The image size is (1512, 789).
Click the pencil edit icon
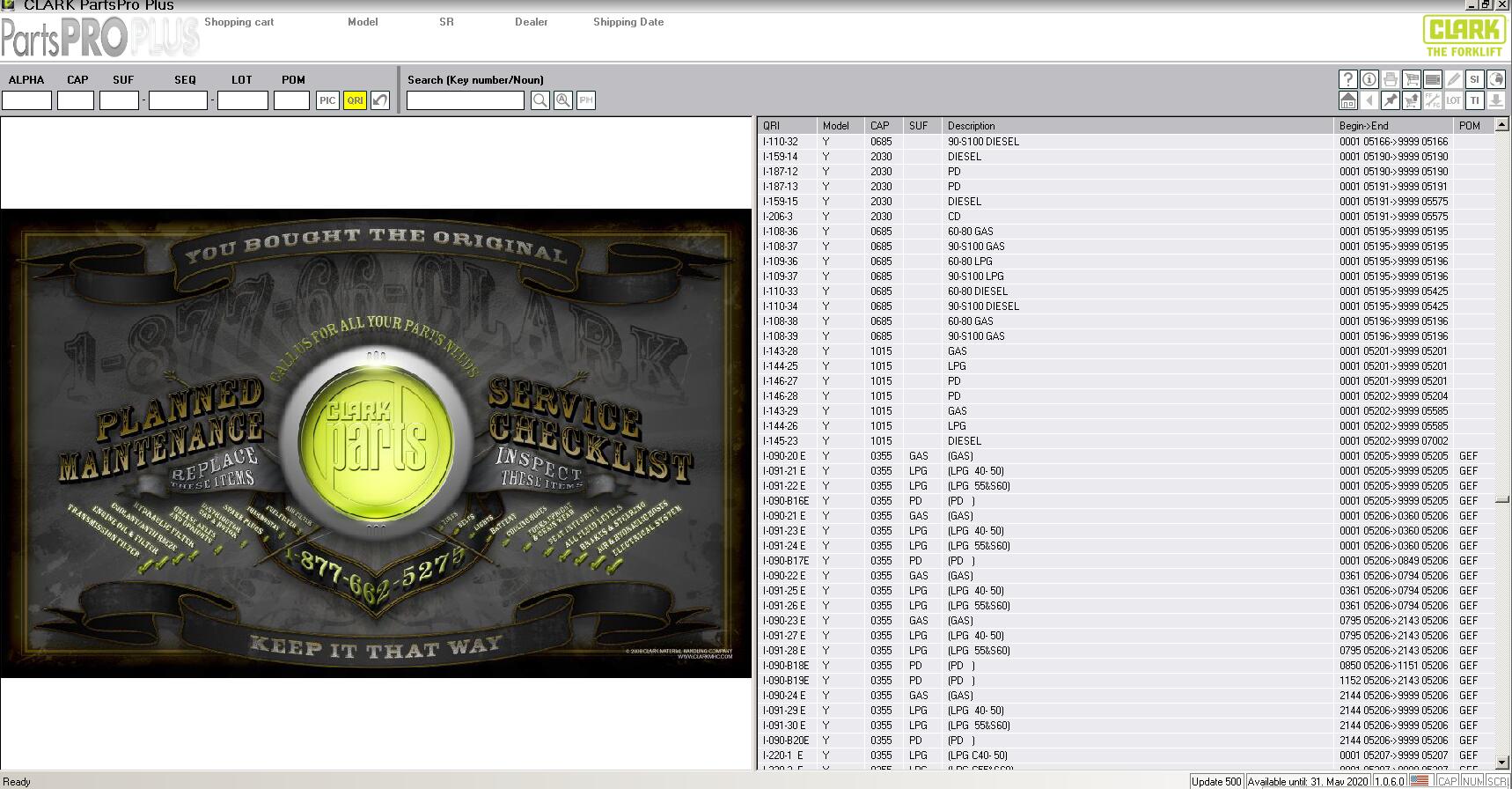point(1453,79)
